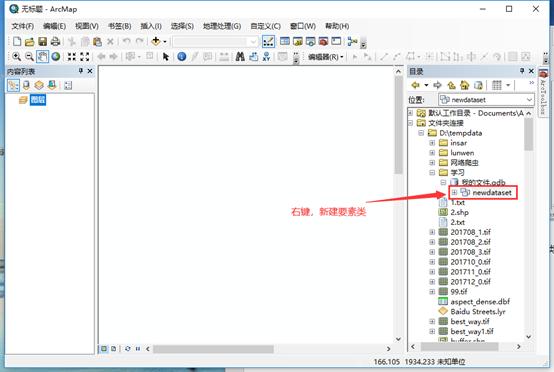554x372 pixels.
Task: Open the 位置 location combo box
Action: (x=486, y=100)
